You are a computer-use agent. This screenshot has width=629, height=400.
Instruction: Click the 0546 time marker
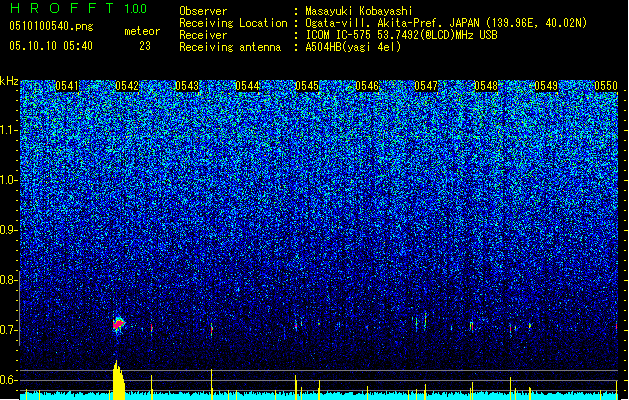pyautogui.click(x=367, y=86)
